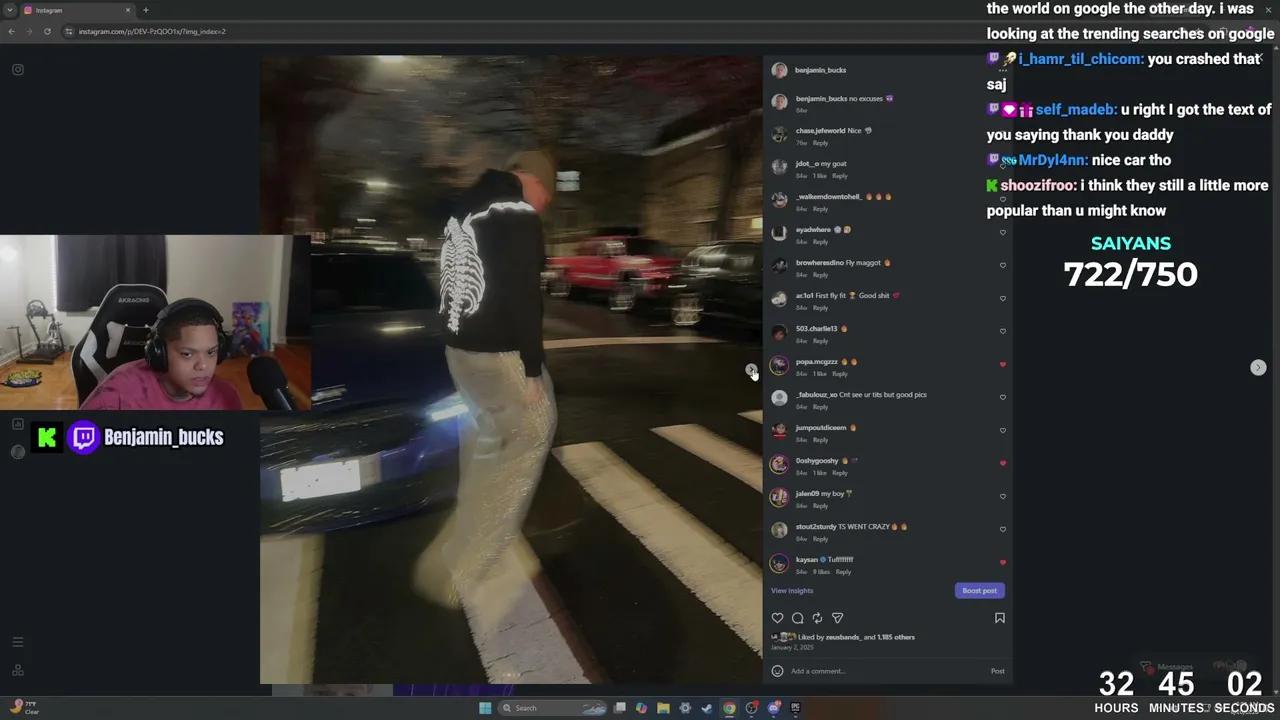The height and width of the screenshot is (720, 1280).
Task: Unlike the comment by popa.mcgzzz
Action: [x=1003, y=365]
